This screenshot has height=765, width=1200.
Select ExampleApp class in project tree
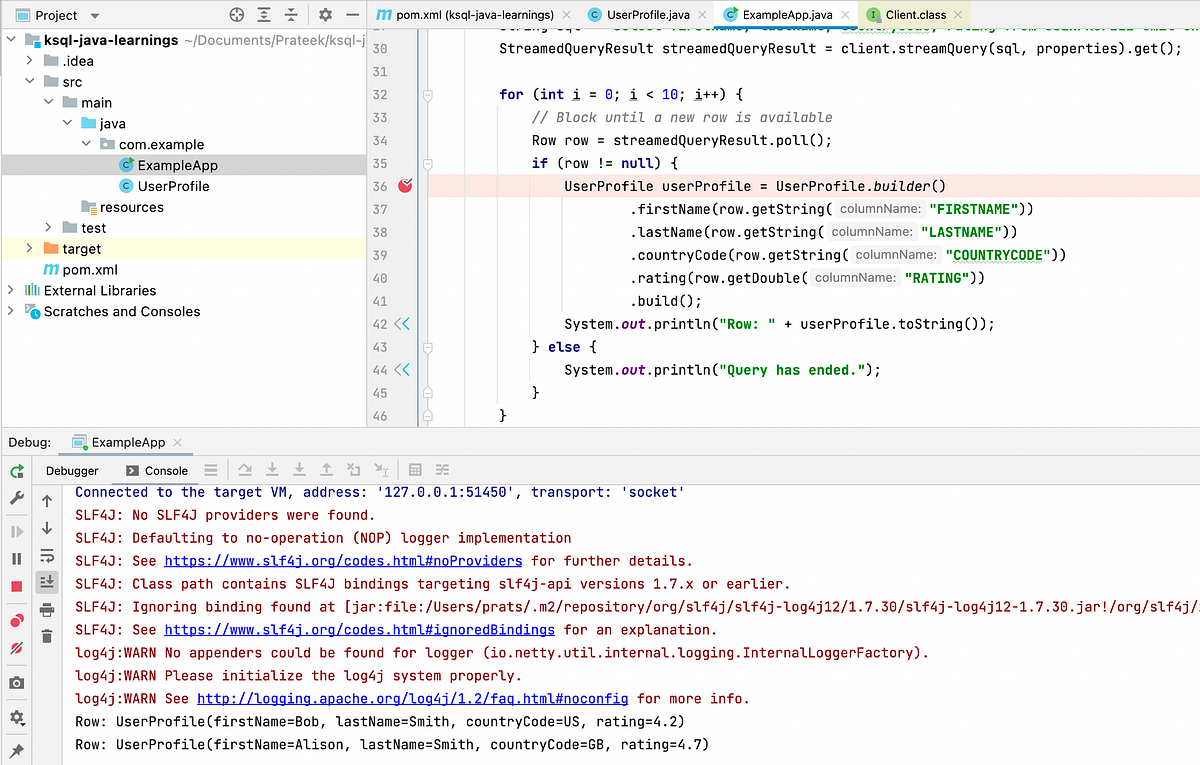tap(177, 165)
